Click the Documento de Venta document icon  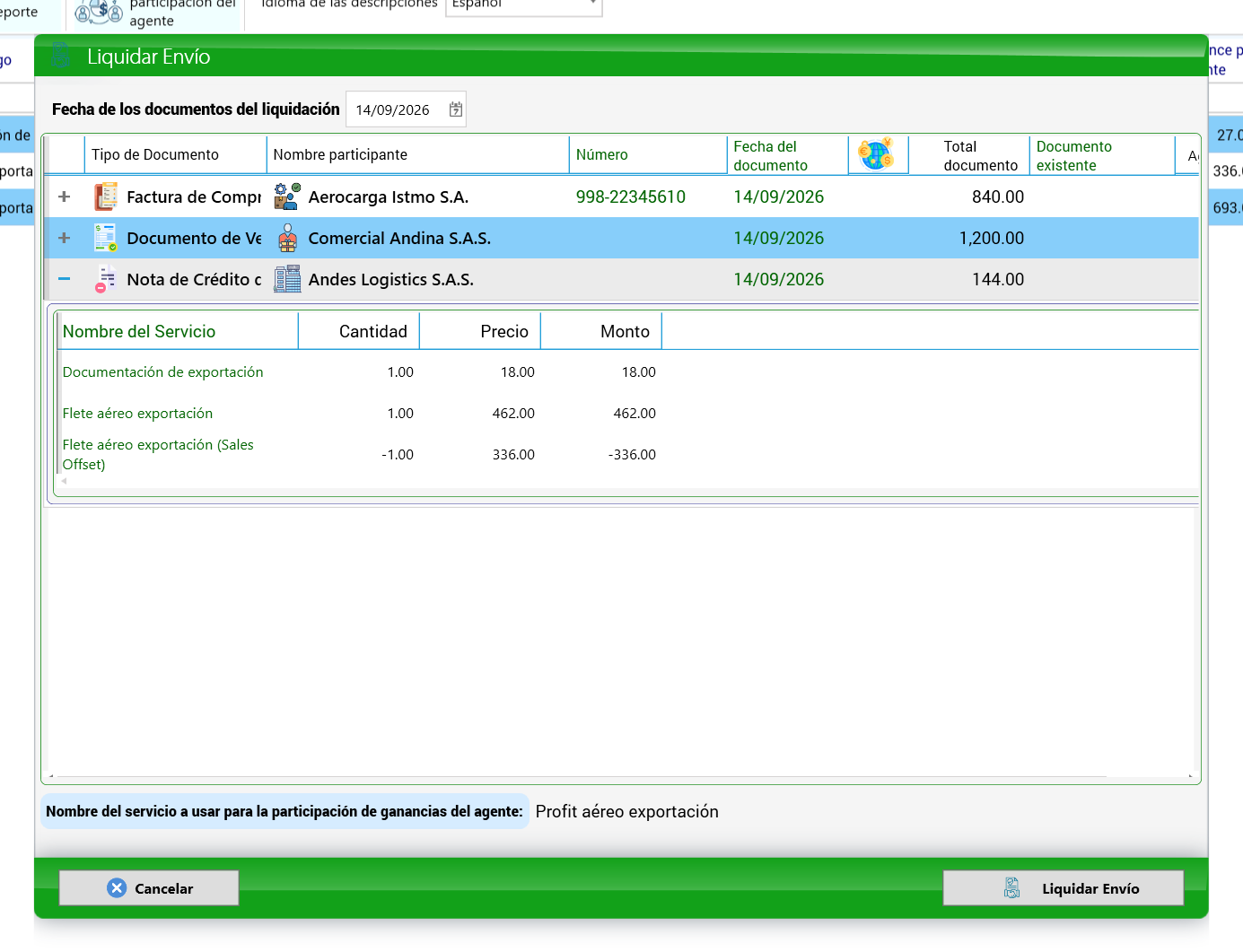[x=106, y=238]
